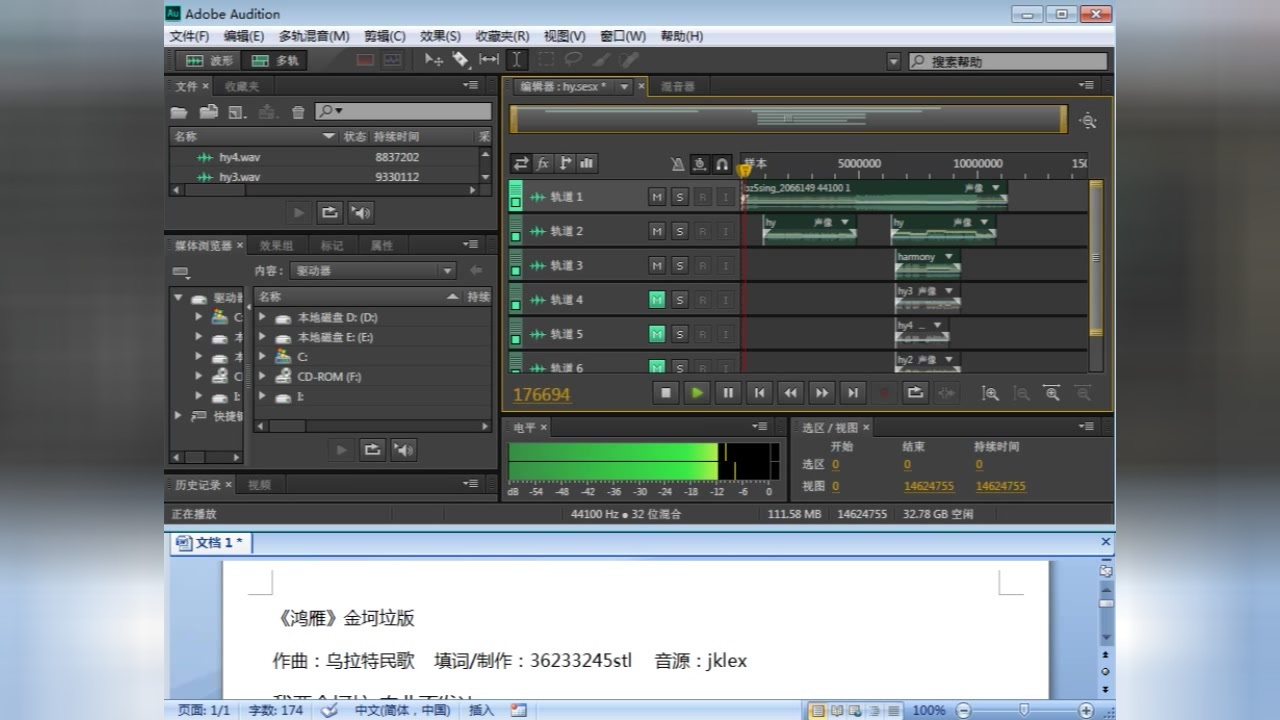Open 效果(S) menu
Viewport: 1280px width, 720px height.
pos(440,36)
